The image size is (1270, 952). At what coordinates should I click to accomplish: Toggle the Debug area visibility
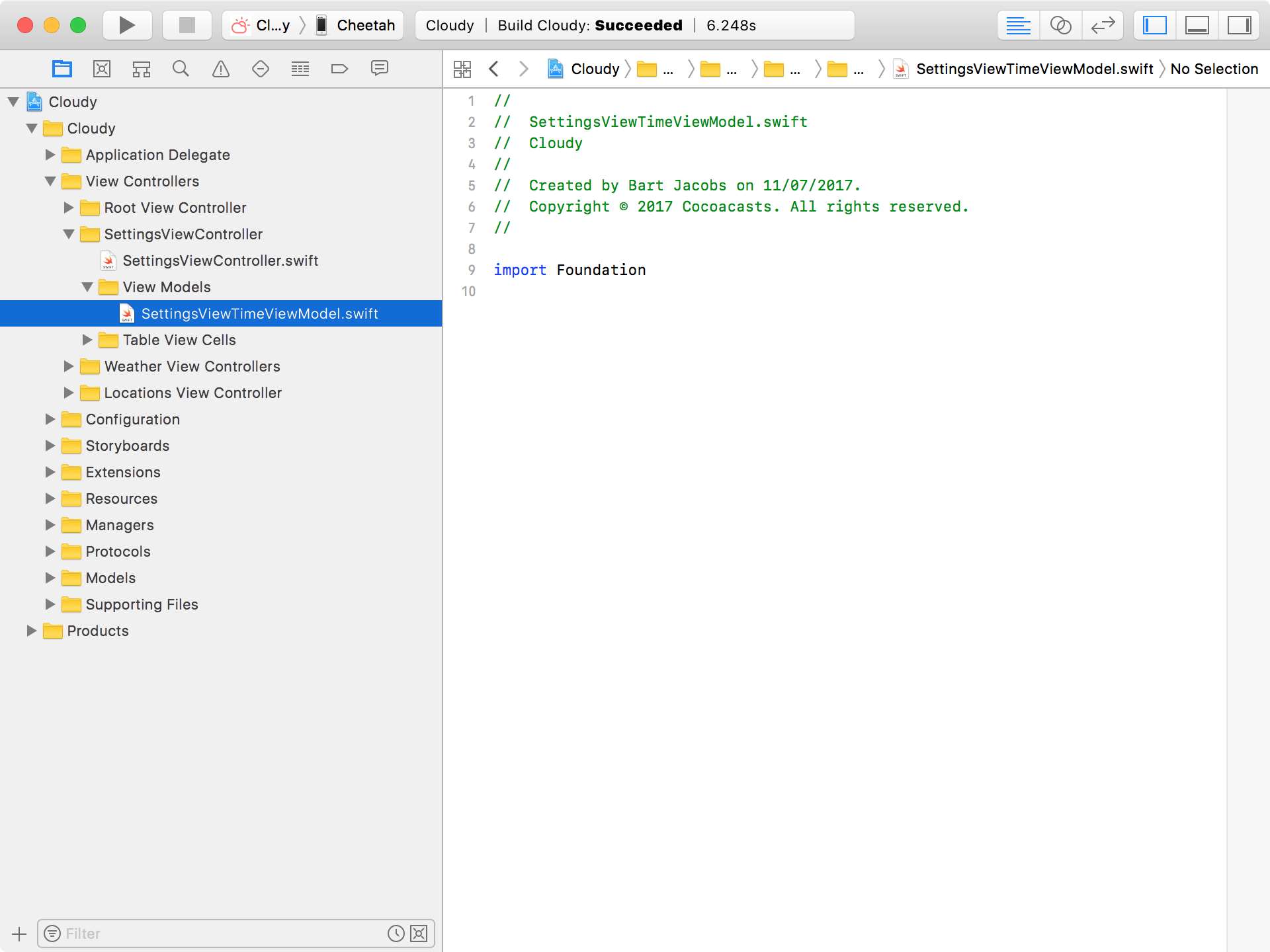click(1197, 25)
